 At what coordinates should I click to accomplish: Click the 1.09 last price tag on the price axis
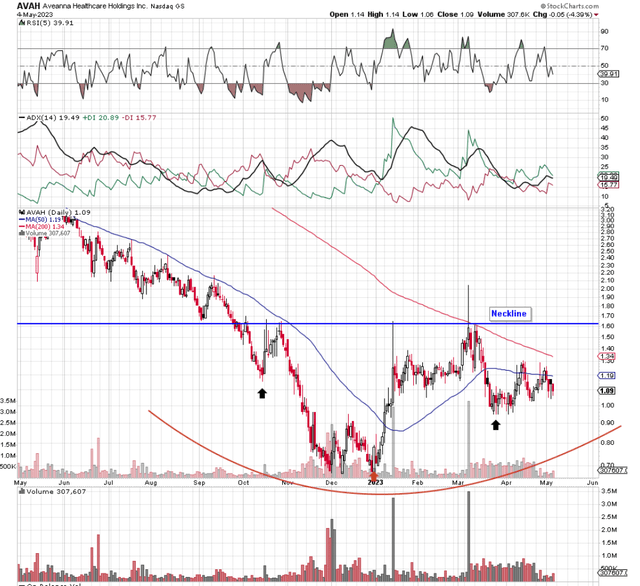(607, 391)
